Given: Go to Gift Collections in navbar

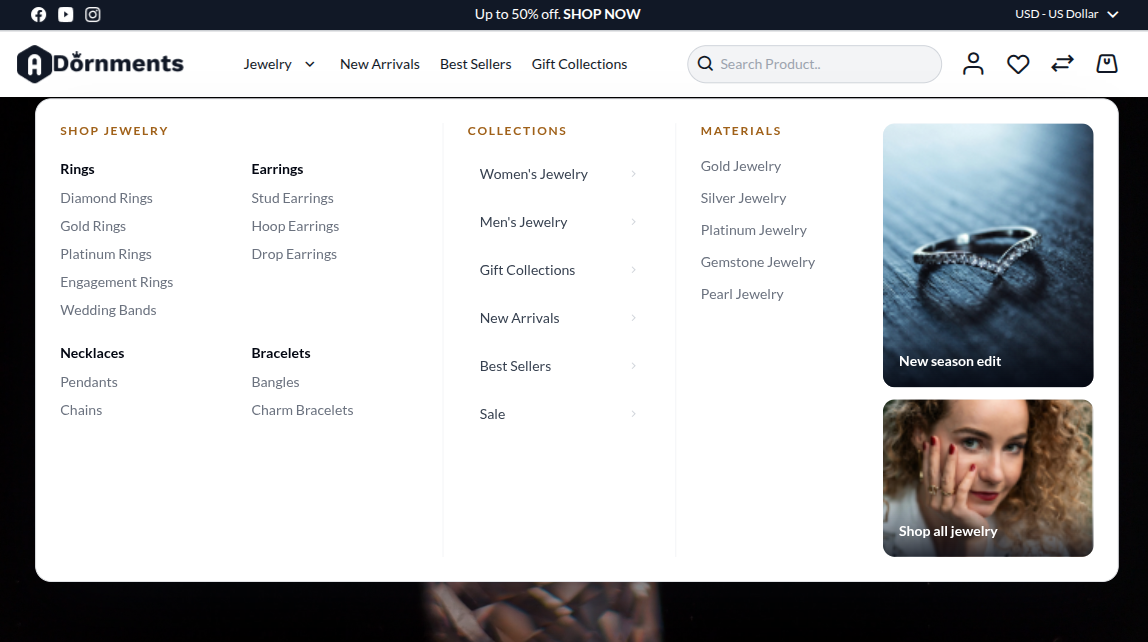Looking at the screenshot, I should [x=579, y=64].
